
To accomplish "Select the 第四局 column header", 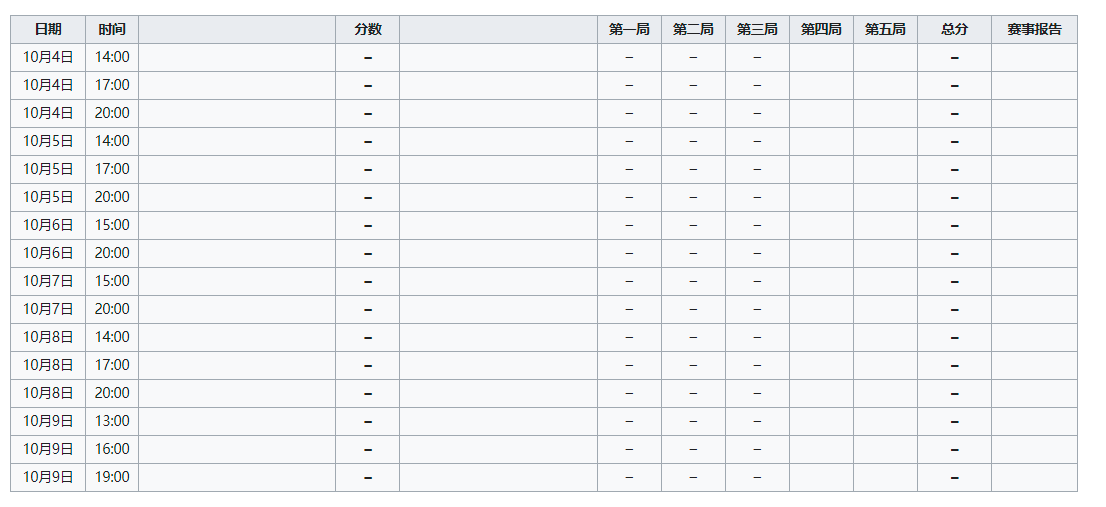I will [x=821, y=30].
